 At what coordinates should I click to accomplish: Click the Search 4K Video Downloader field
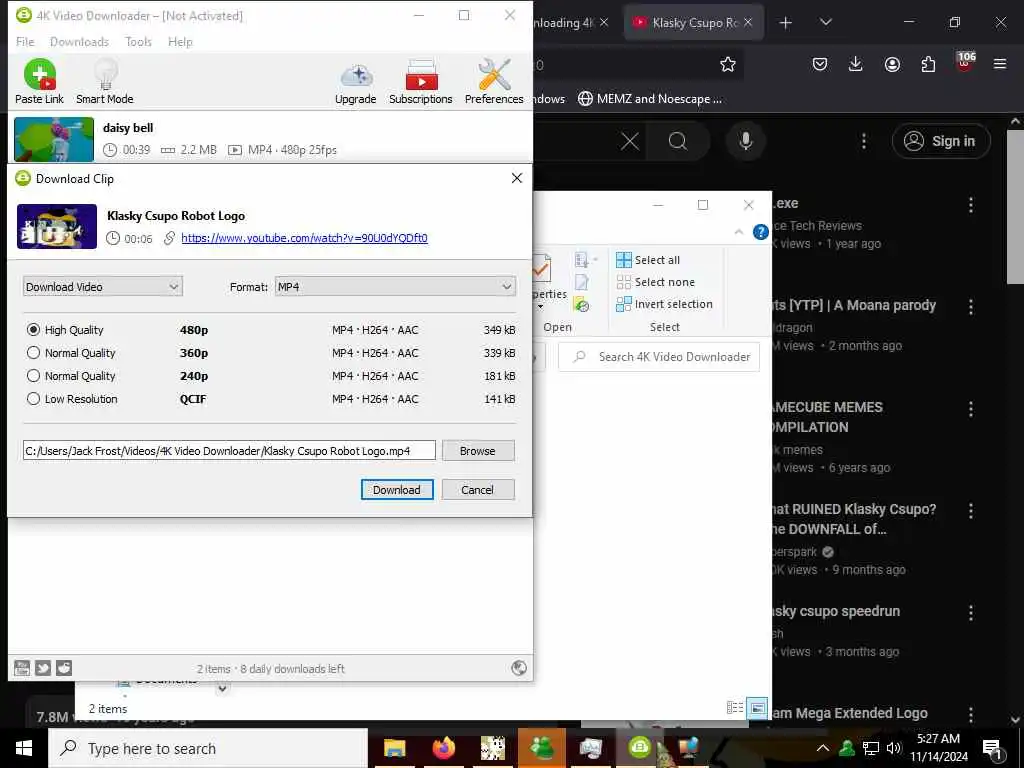(659, 357)
